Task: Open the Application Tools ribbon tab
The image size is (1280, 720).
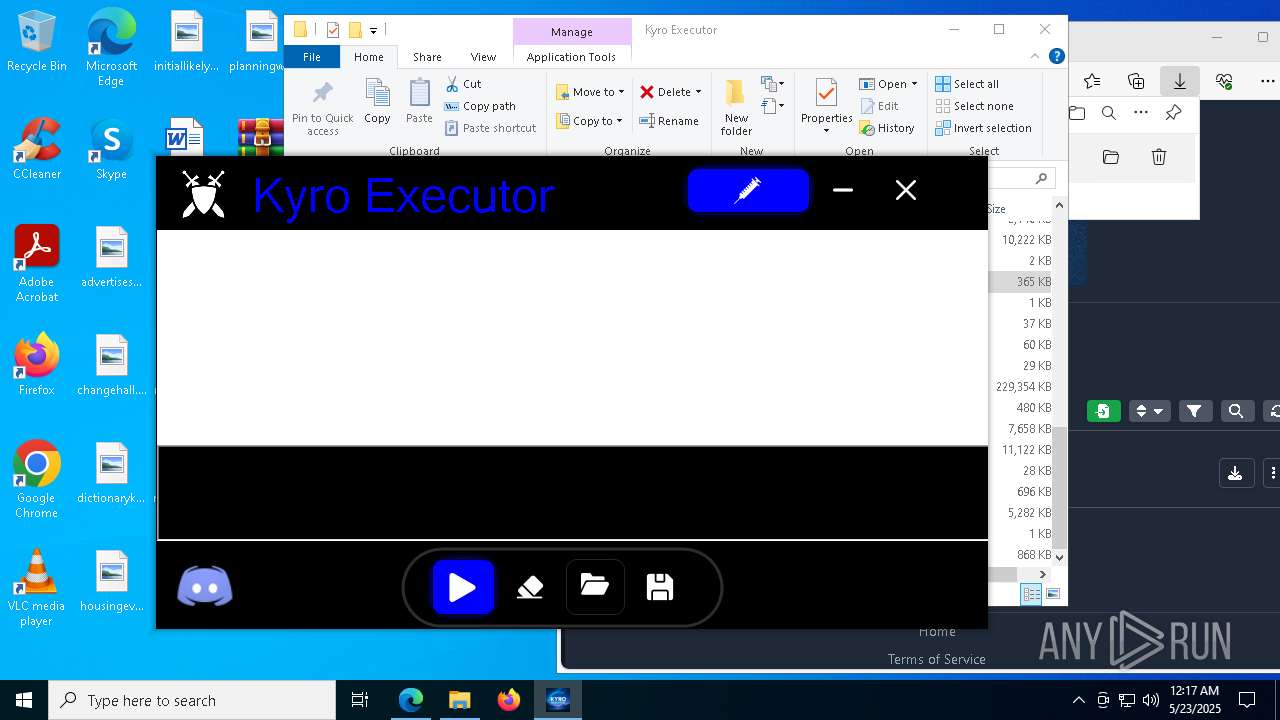Action: [571, 57]
